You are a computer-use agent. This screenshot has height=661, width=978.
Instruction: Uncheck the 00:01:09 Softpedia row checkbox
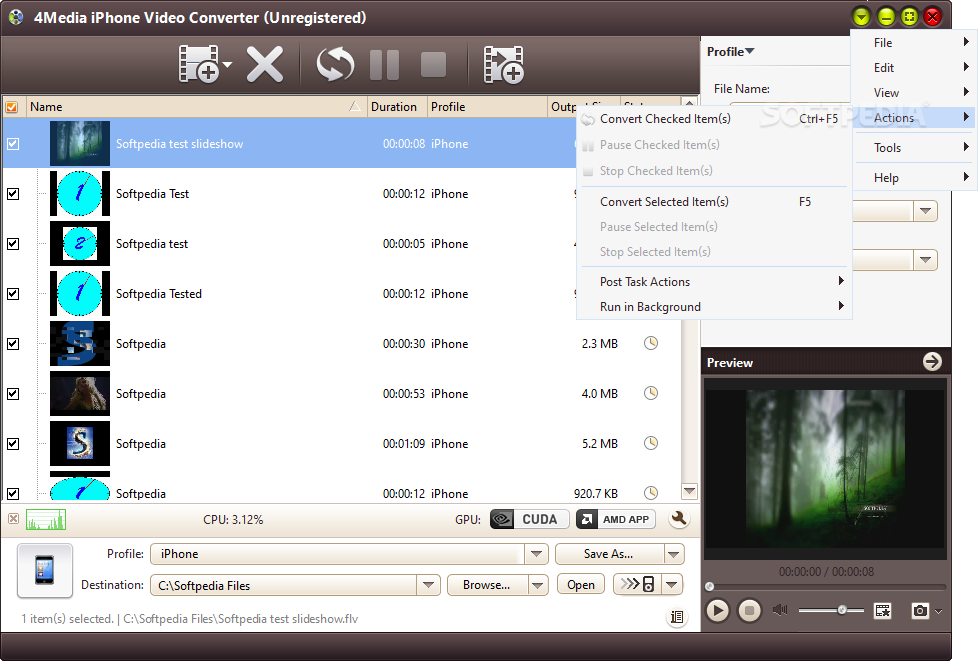(x=13, y=443)
